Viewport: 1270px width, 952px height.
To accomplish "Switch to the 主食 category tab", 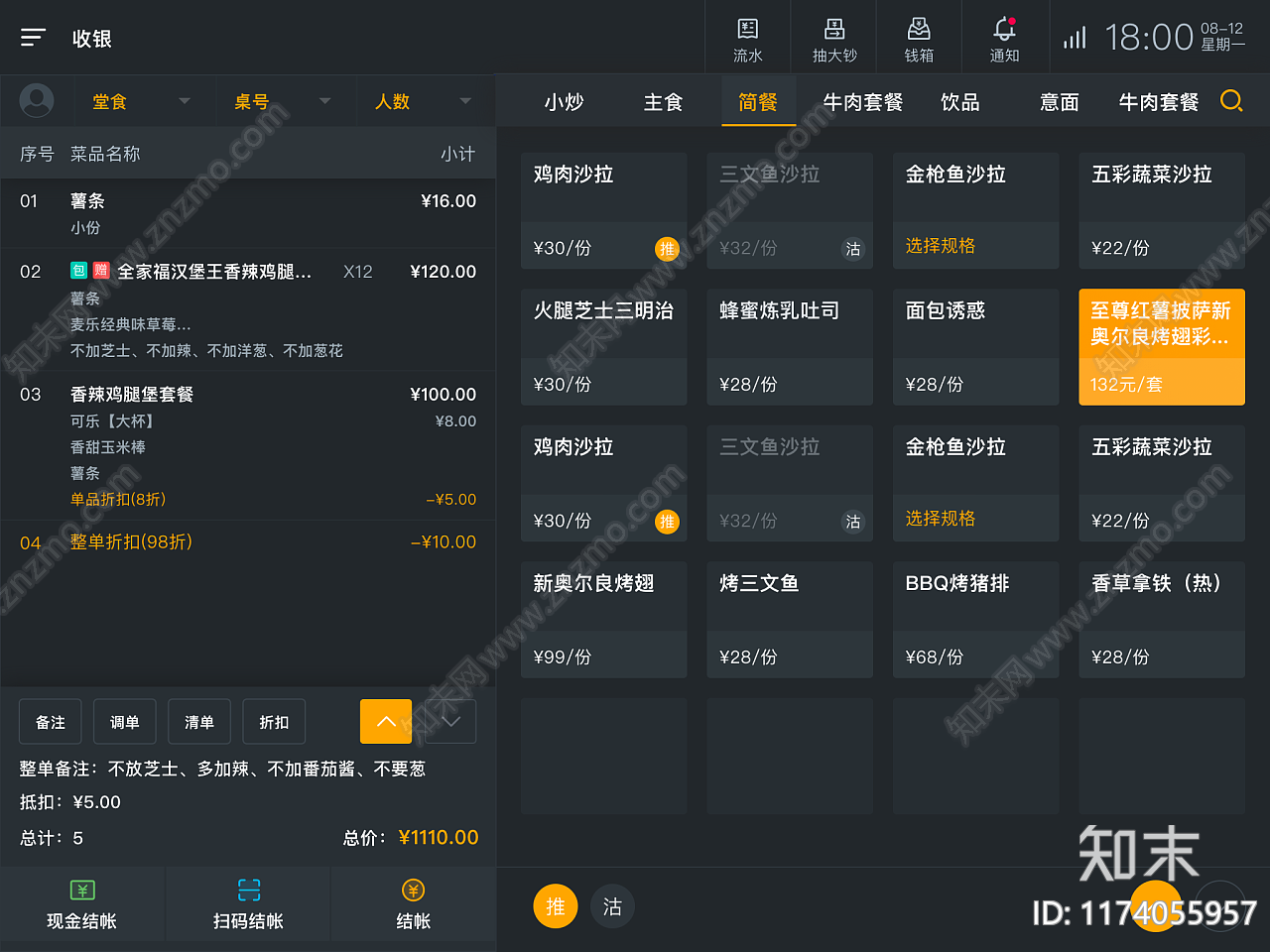I will click(663, 102).
